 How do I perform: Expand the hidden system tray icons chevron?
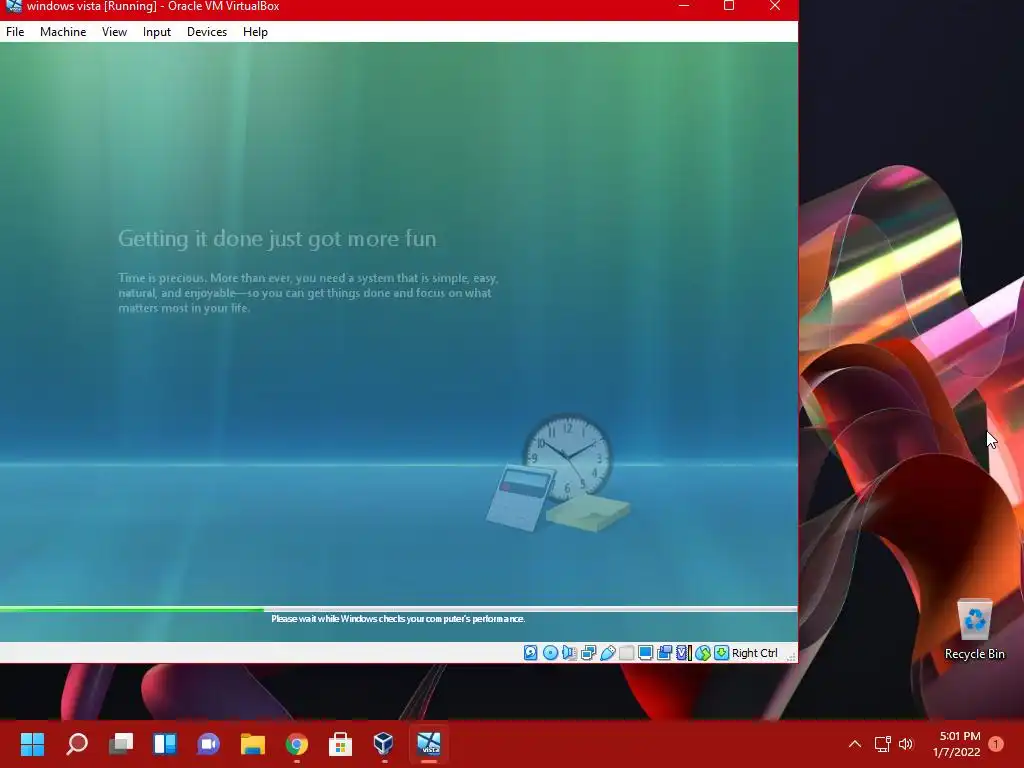(855, 743)
